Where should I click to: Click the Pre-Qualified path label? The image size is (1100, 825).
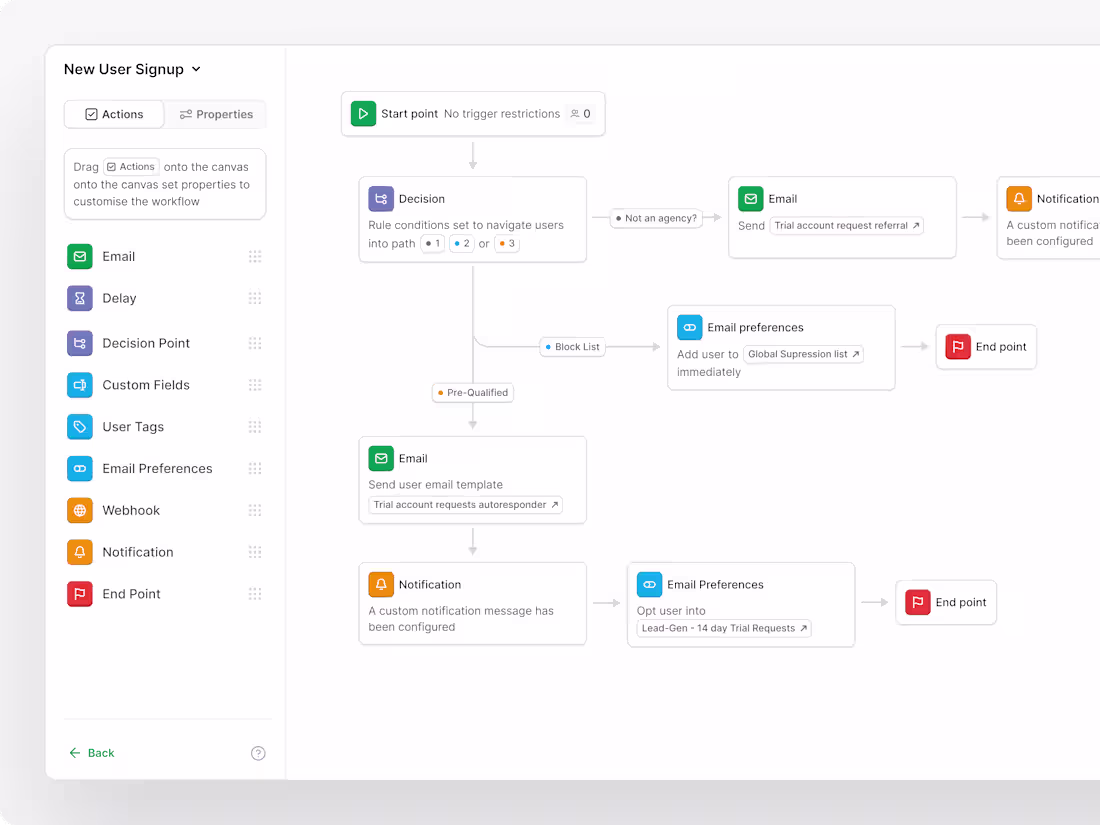pyautogui.click(x=472, y=392)
